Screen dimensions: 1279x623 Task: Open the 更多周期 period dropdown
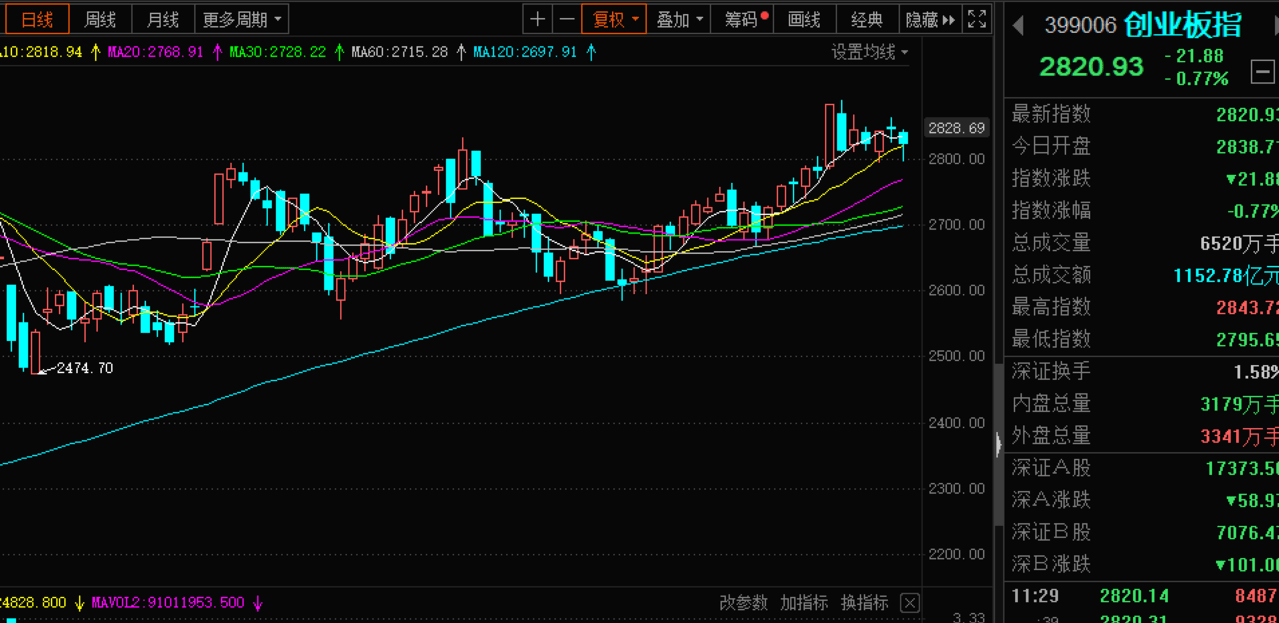[243, 19]
